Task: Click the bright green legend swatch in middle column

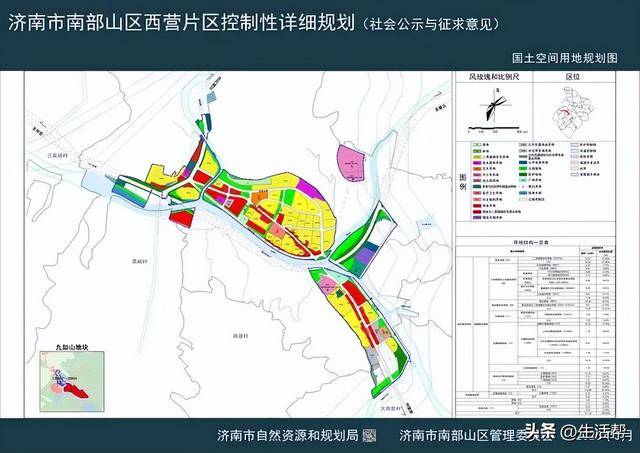Action: click(x=524, y=168)
